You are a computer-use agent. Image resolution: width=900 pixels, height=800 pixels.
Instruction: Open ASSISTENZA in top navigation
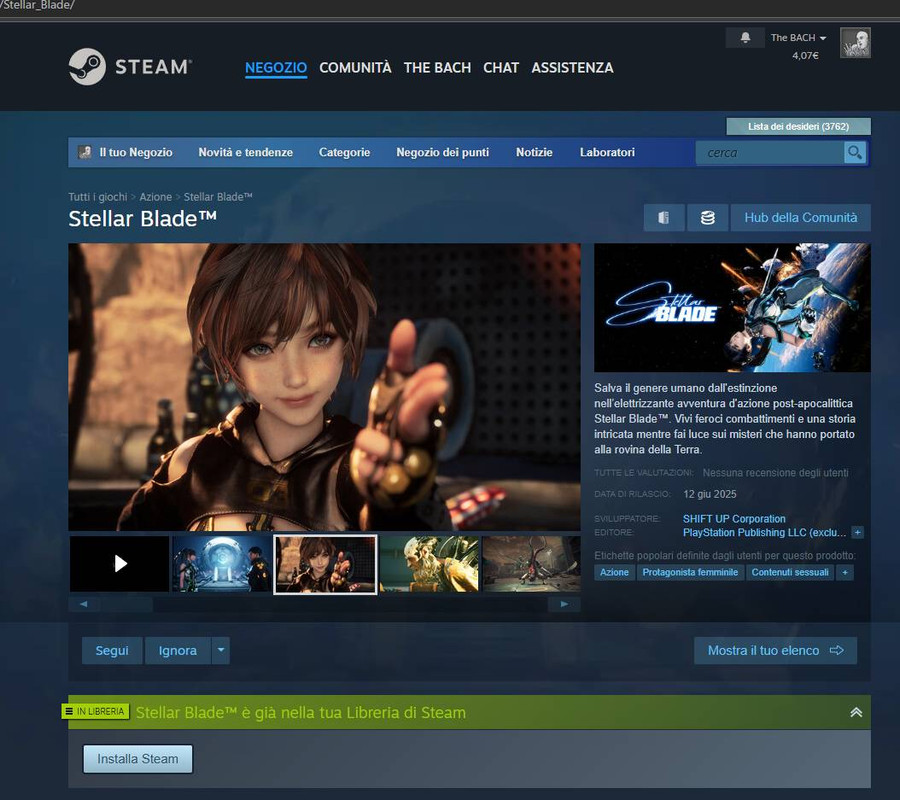pos(572,68)
